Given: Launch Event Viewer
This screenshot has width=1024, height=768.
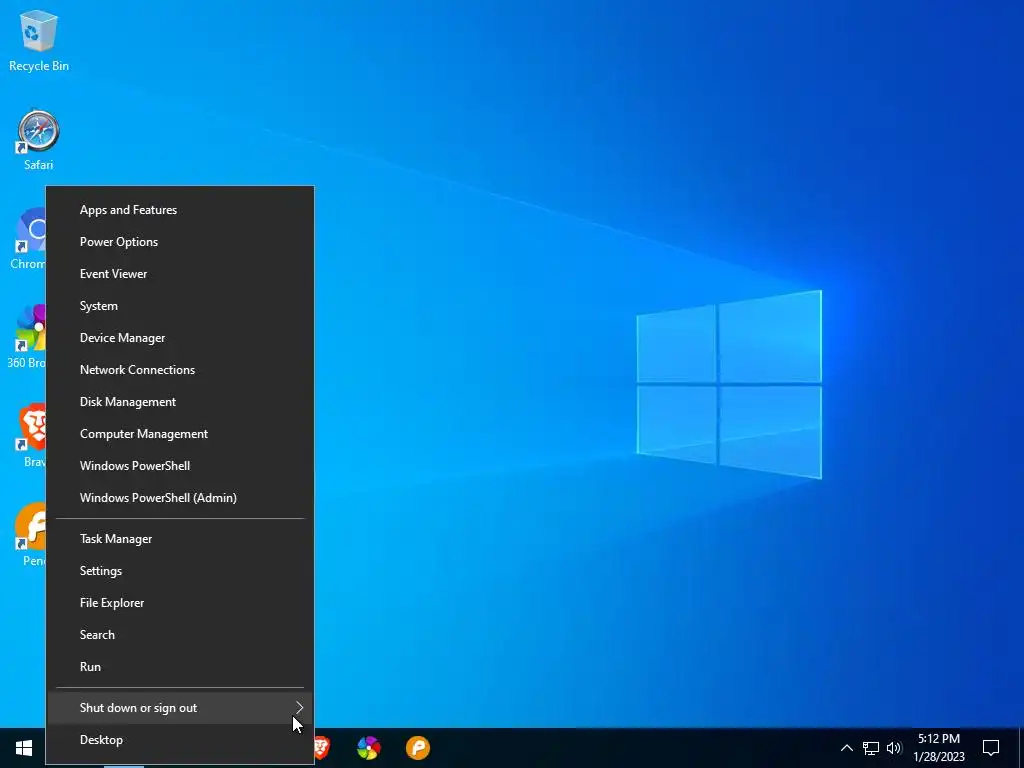Looking at the screenshot, I should pyautogui.click(x=180, y=274).
